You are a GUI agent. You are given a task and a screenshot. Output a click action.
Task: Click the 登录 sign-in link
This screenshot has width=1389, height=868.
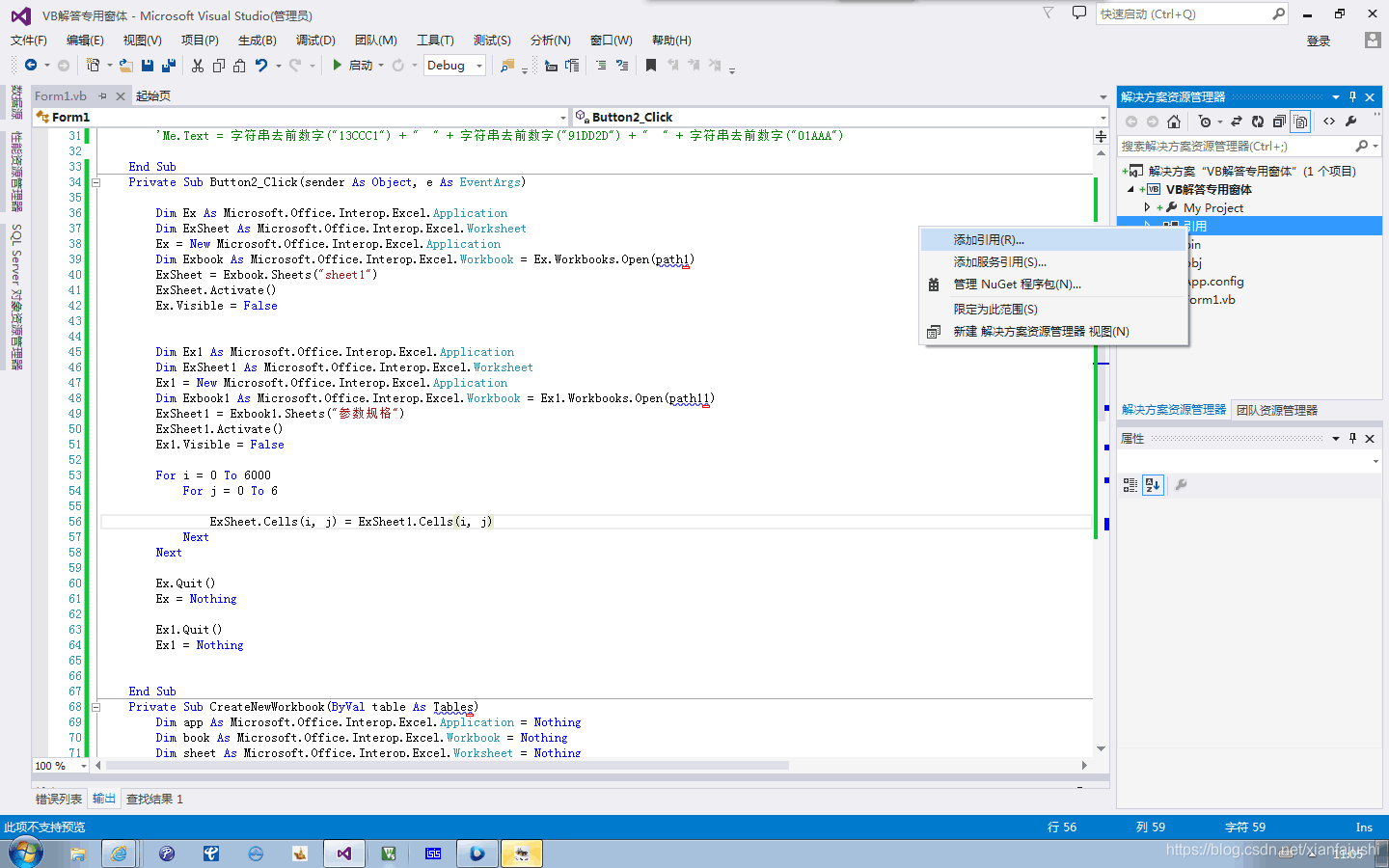coord(1319,41)
